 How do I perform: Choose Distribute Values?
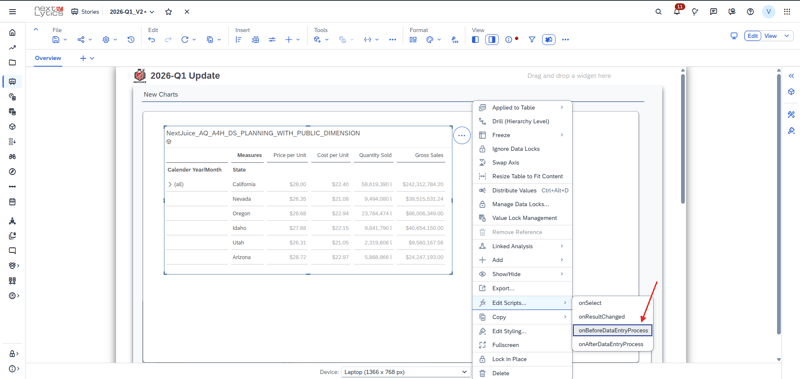522,190
